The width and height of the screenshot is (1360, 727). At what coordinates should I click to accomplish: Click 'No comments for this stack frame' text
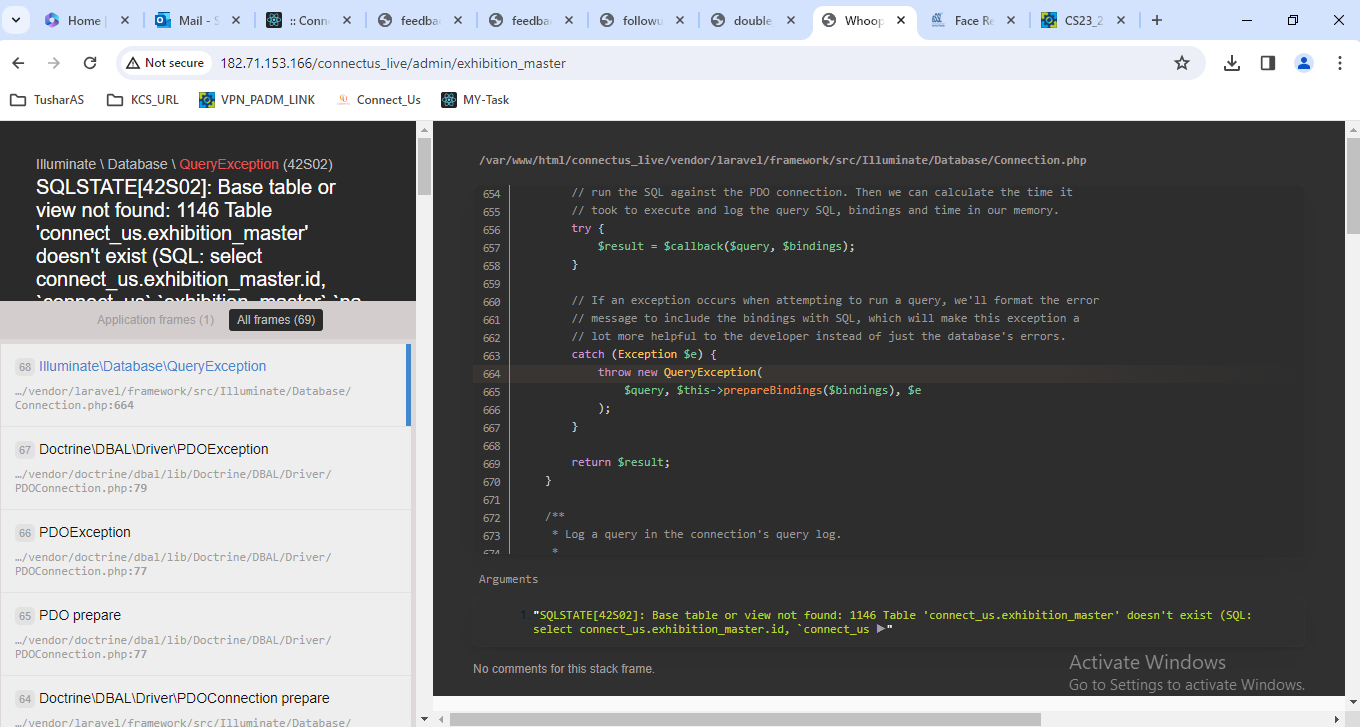pos(564,669)
